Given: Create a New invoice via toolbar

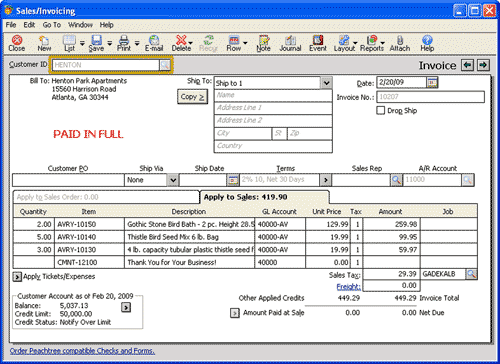Looking at the screenshot, I should coord(44,43).
